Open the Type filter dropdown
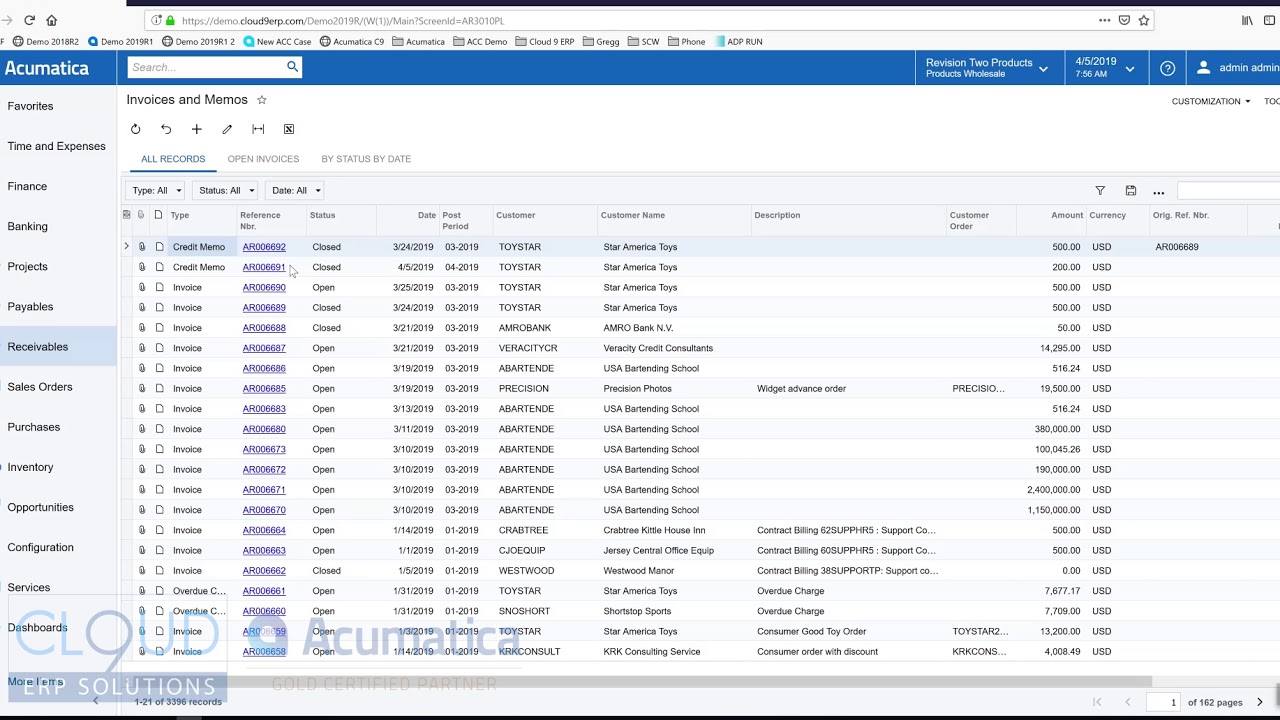The width and height of the screenshot is (1280, 720). point(156,190)
